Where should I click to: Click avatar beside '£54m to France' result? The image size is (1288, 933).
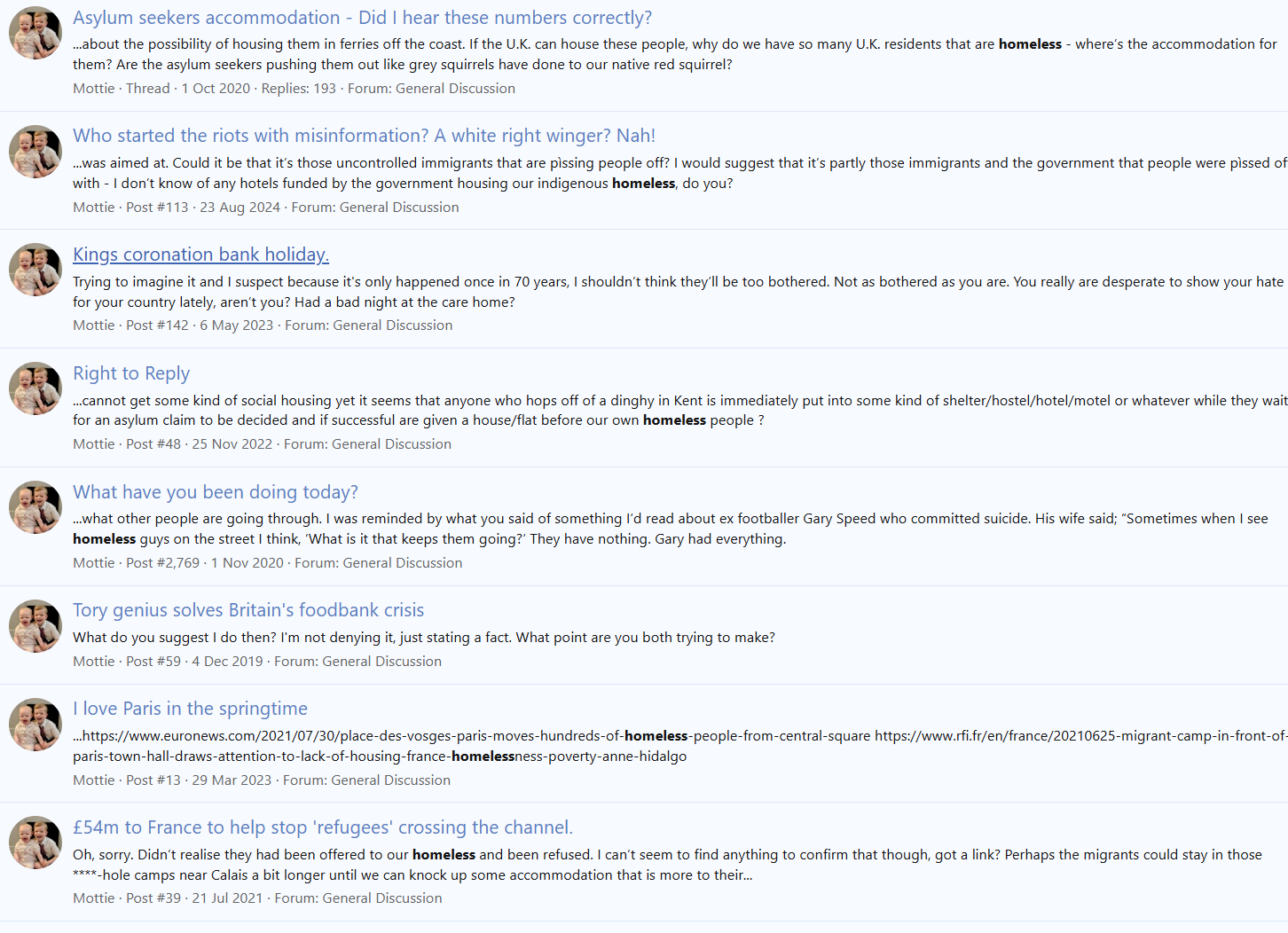tap(35, 843)
